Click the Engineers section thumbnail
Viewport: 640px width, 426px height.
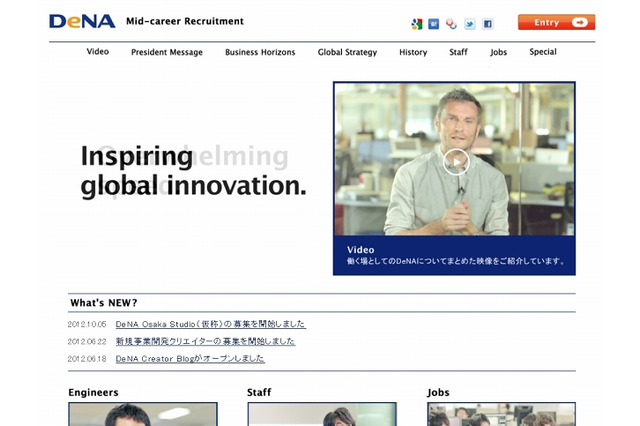pyautogui.click(x=143, y=414)
